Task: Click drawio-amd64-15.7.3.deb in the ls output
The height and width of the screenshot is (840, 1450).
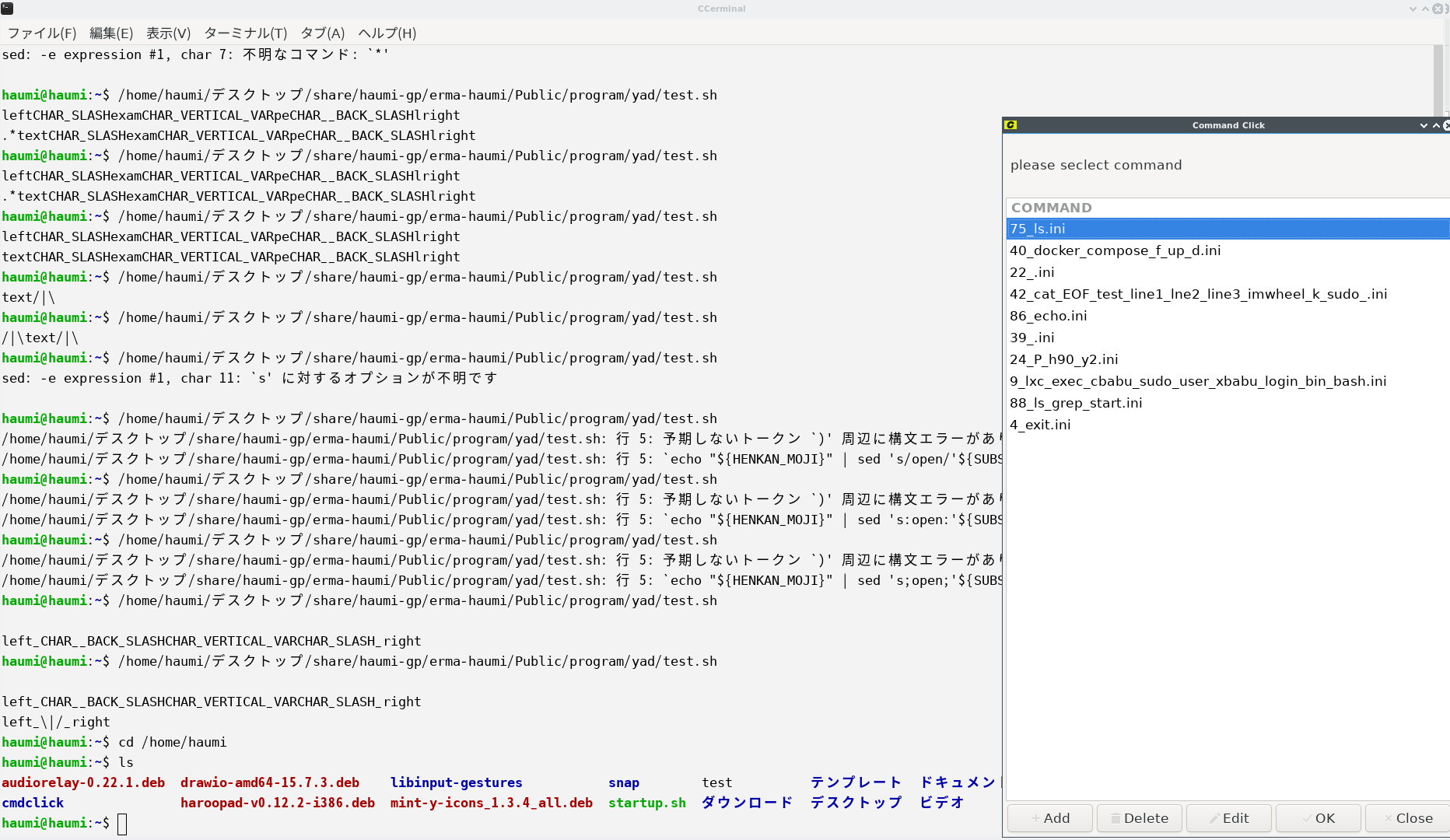Action: tap(270, 782)
